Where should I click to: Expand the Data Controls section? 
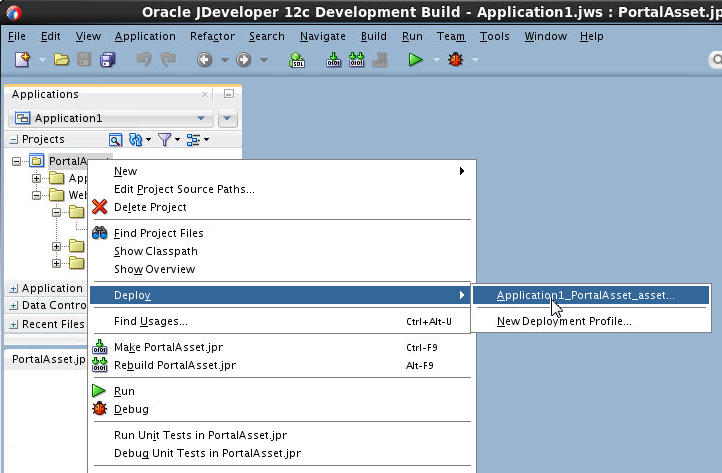[14, 305]
